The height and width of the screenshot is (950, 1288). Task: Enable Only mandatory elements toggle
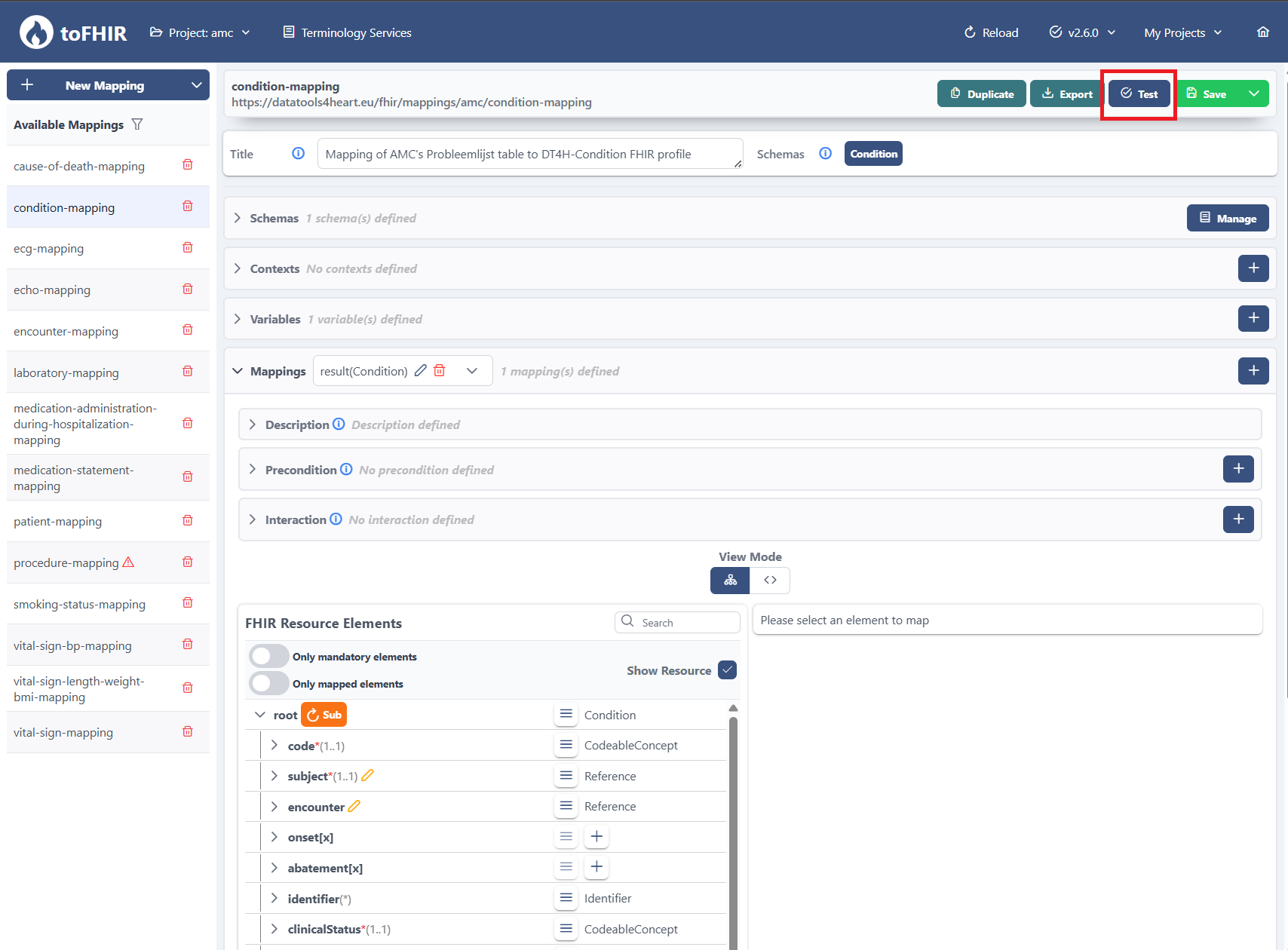[x=269, y=656]
